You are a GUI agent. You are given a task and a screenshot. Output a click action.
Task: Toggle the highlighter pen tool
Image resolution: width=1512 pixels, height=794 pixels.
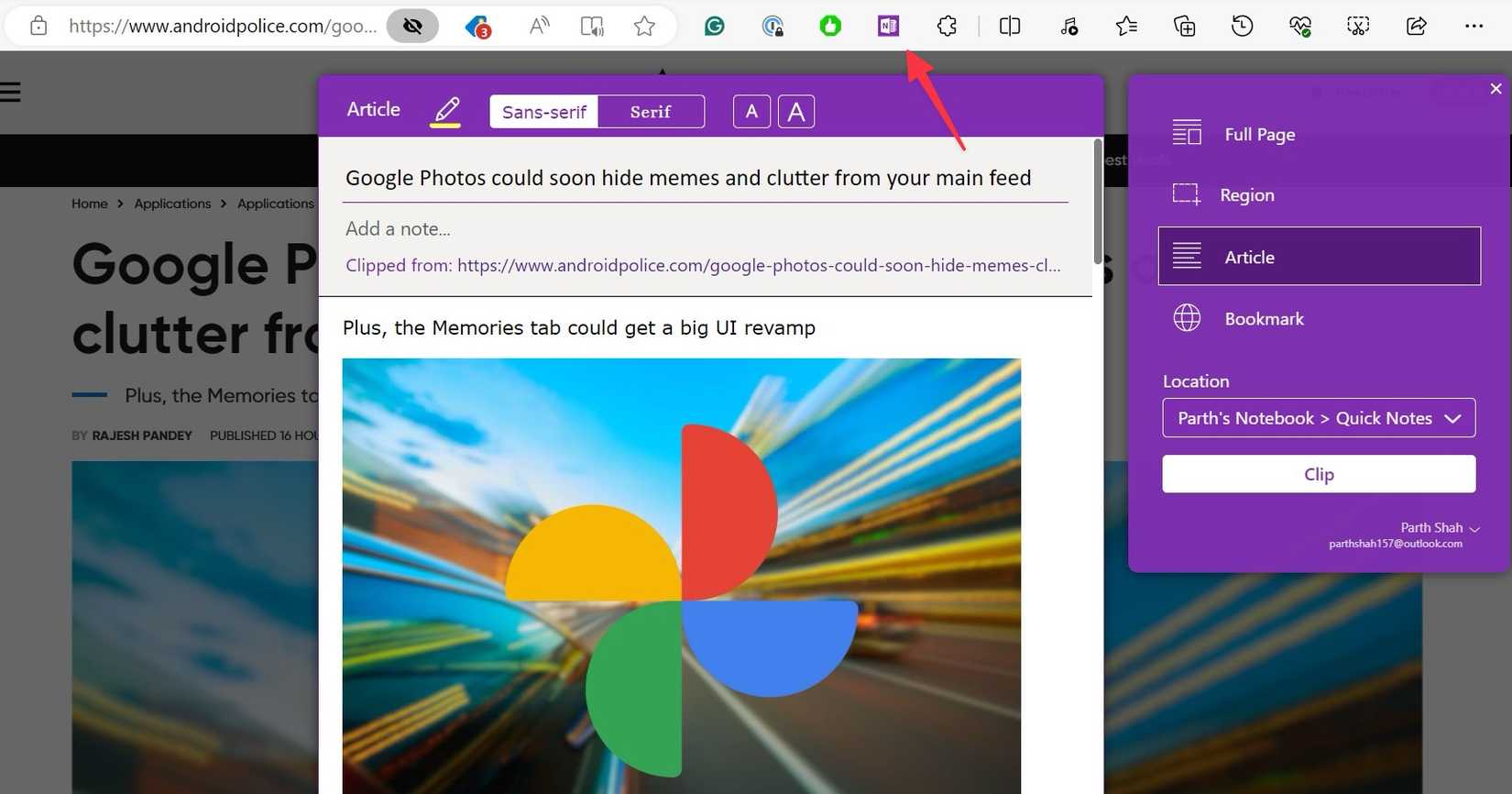pos(446,111)
